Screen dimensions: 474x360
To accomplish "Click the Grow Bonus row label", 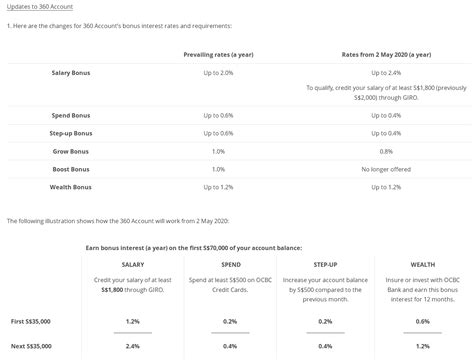I will pyautogui.click(x=71, y=151).
